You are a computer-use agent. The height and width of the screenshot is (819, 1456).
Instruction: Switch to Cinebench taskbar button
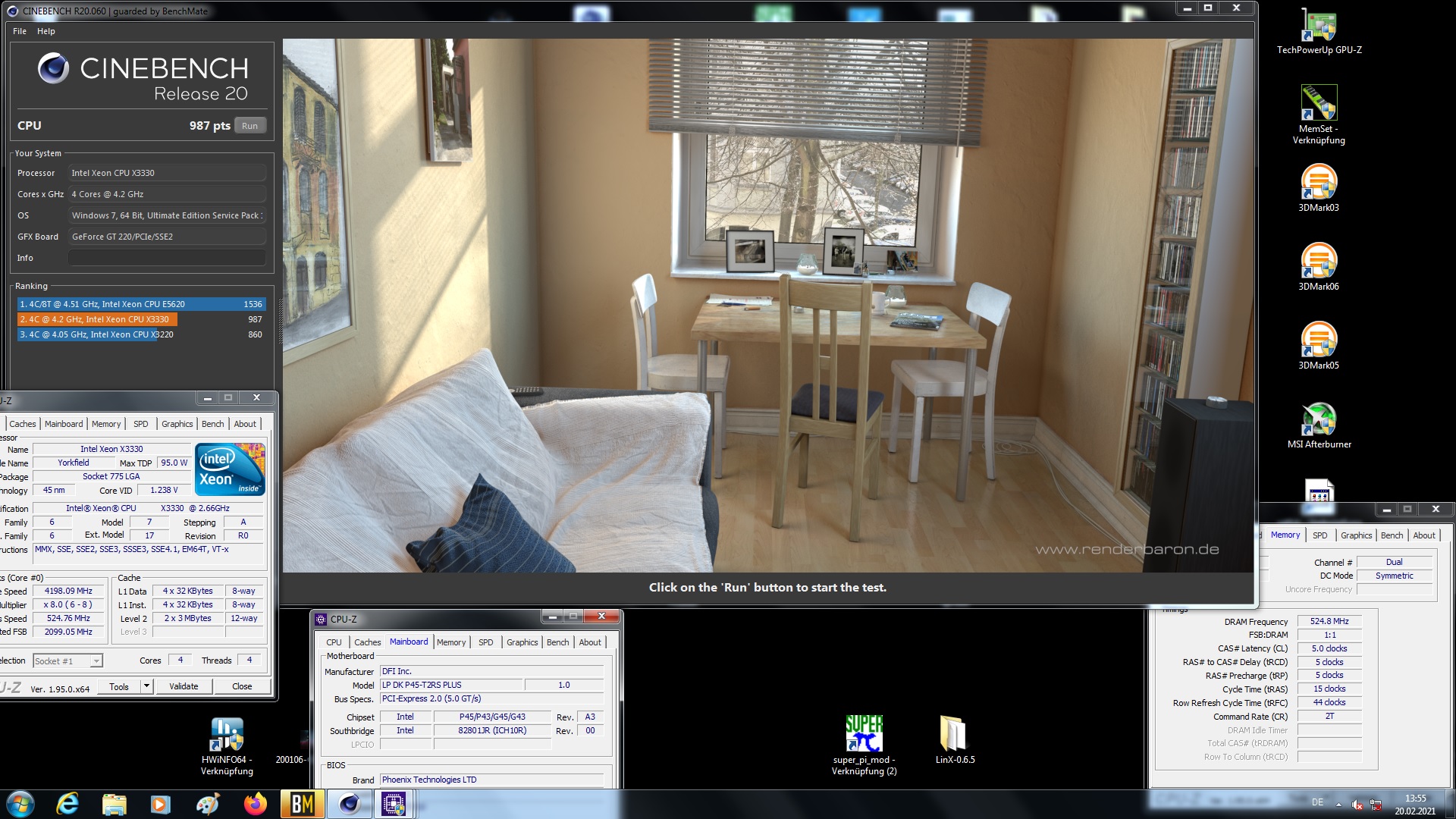tap(349, 804)
